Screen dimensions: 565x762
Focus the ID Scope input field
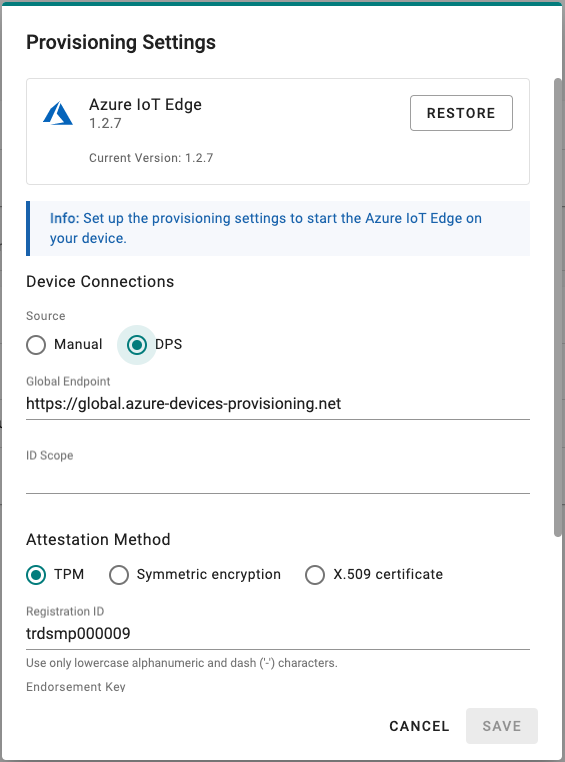tap(278, 478)
